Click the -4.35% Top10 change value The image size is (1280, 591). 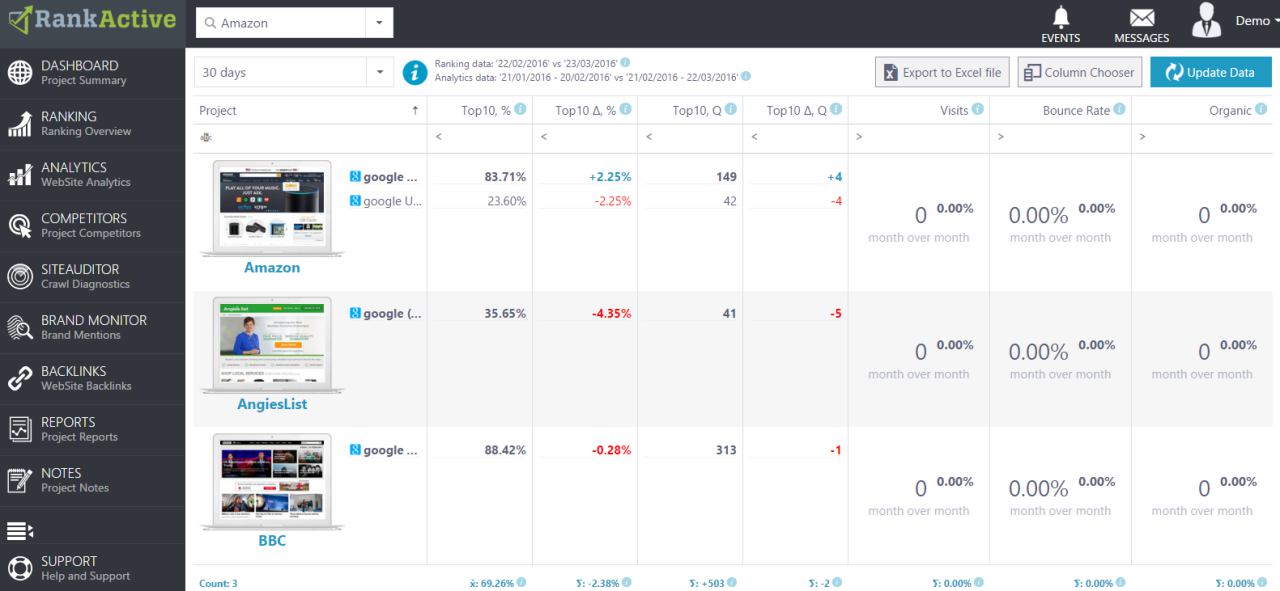(611, 313)
